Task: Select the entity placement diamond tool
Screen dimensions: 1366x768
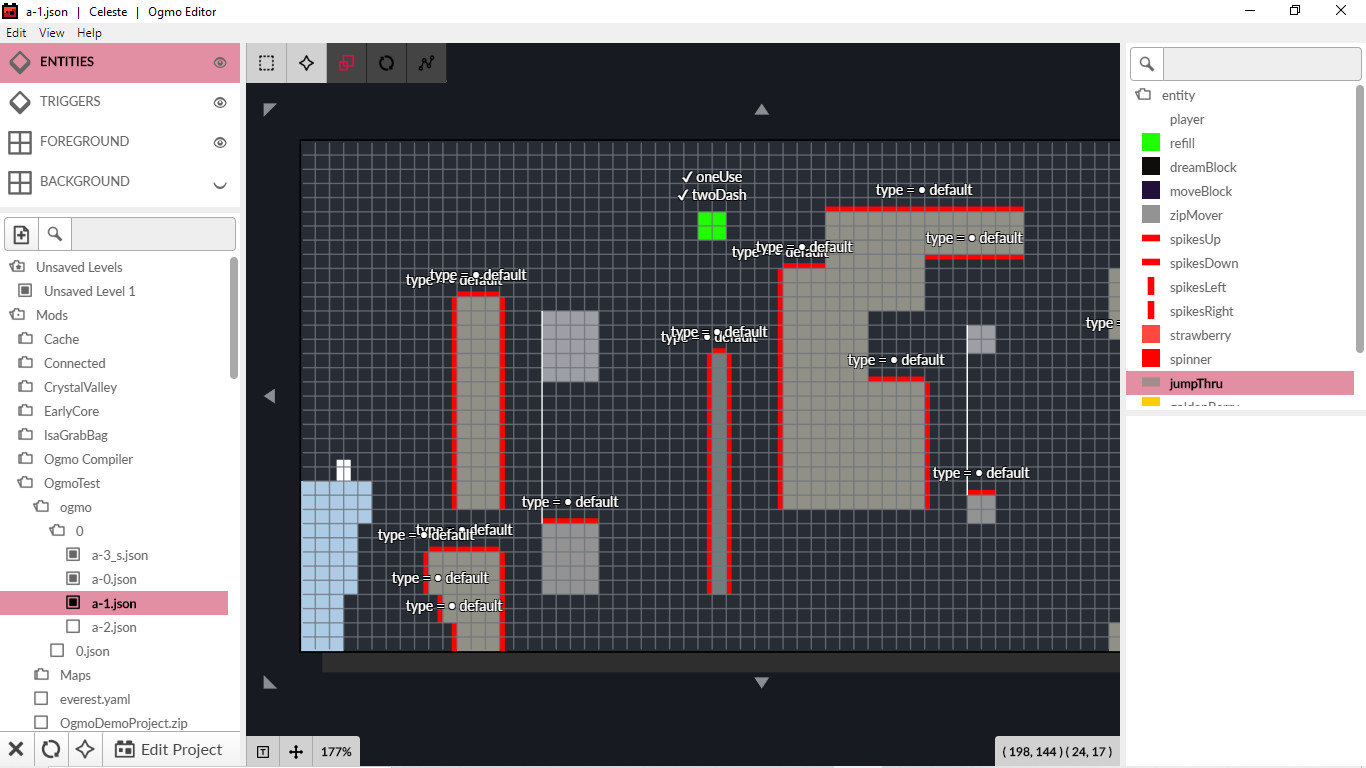Action: [x=305, y=62]
